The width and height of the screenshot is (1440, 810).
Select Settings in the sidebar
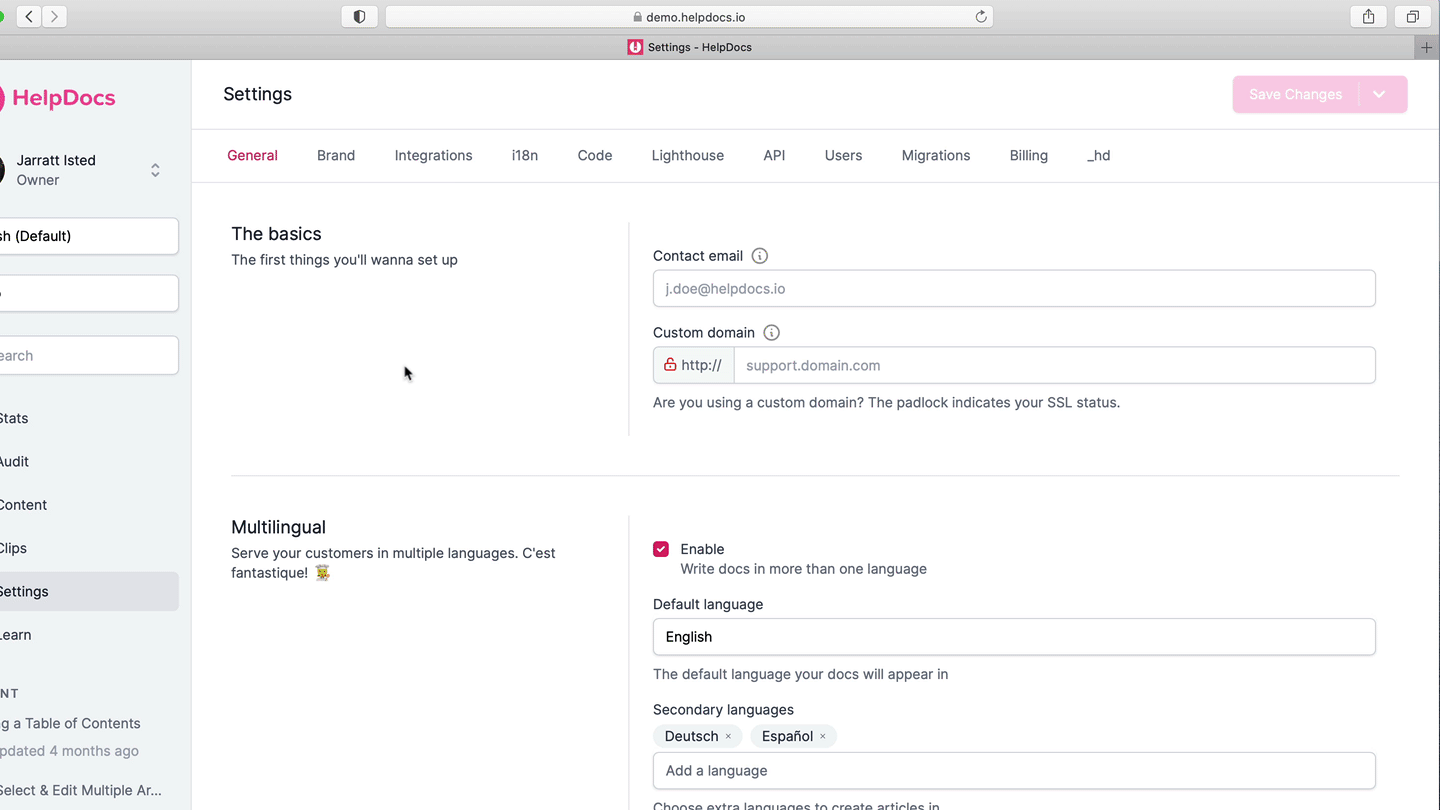click(x=88, y=591)
